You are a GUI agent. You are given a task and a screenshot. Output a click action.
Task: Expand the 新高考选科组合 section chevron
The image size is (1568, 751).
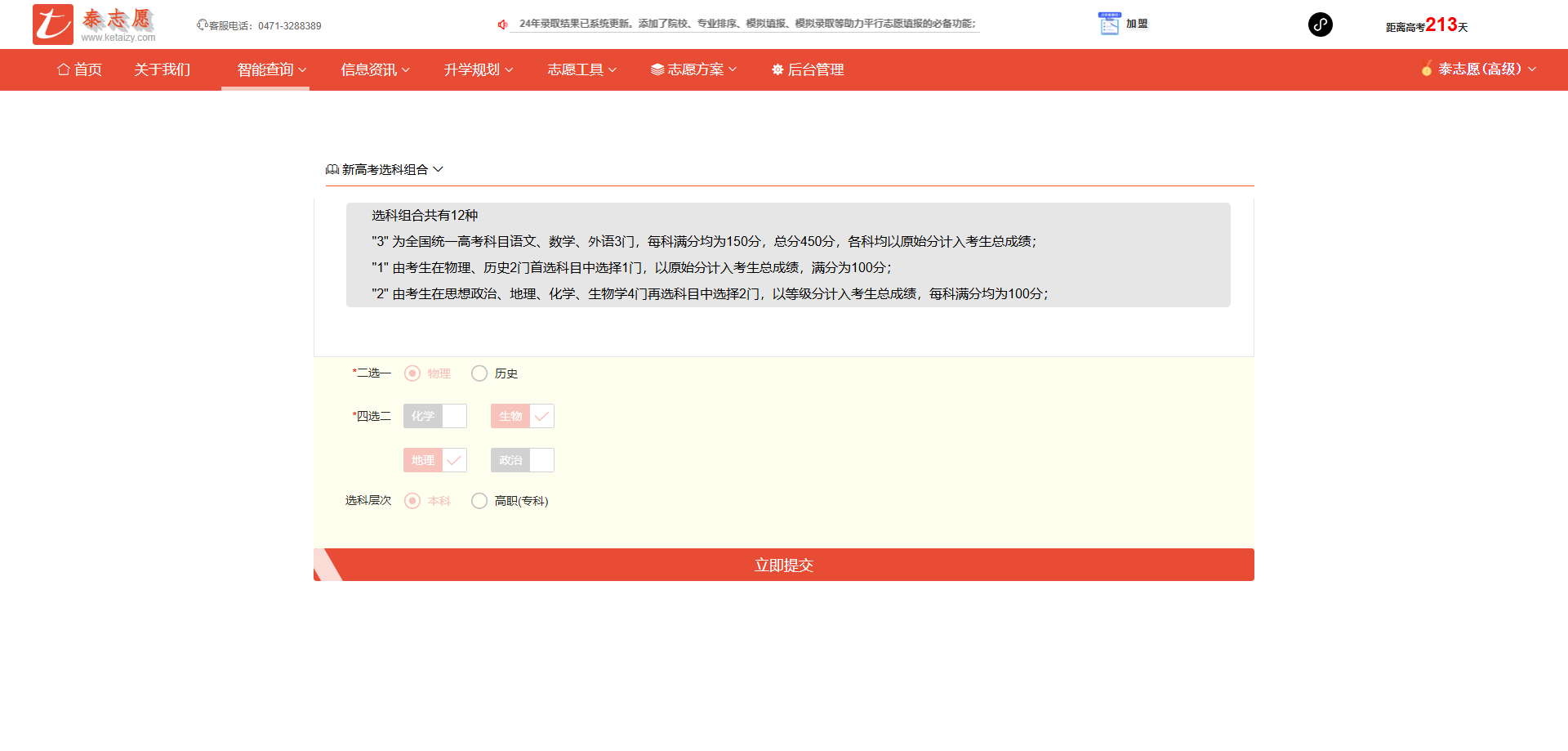[x=439, y=170]
